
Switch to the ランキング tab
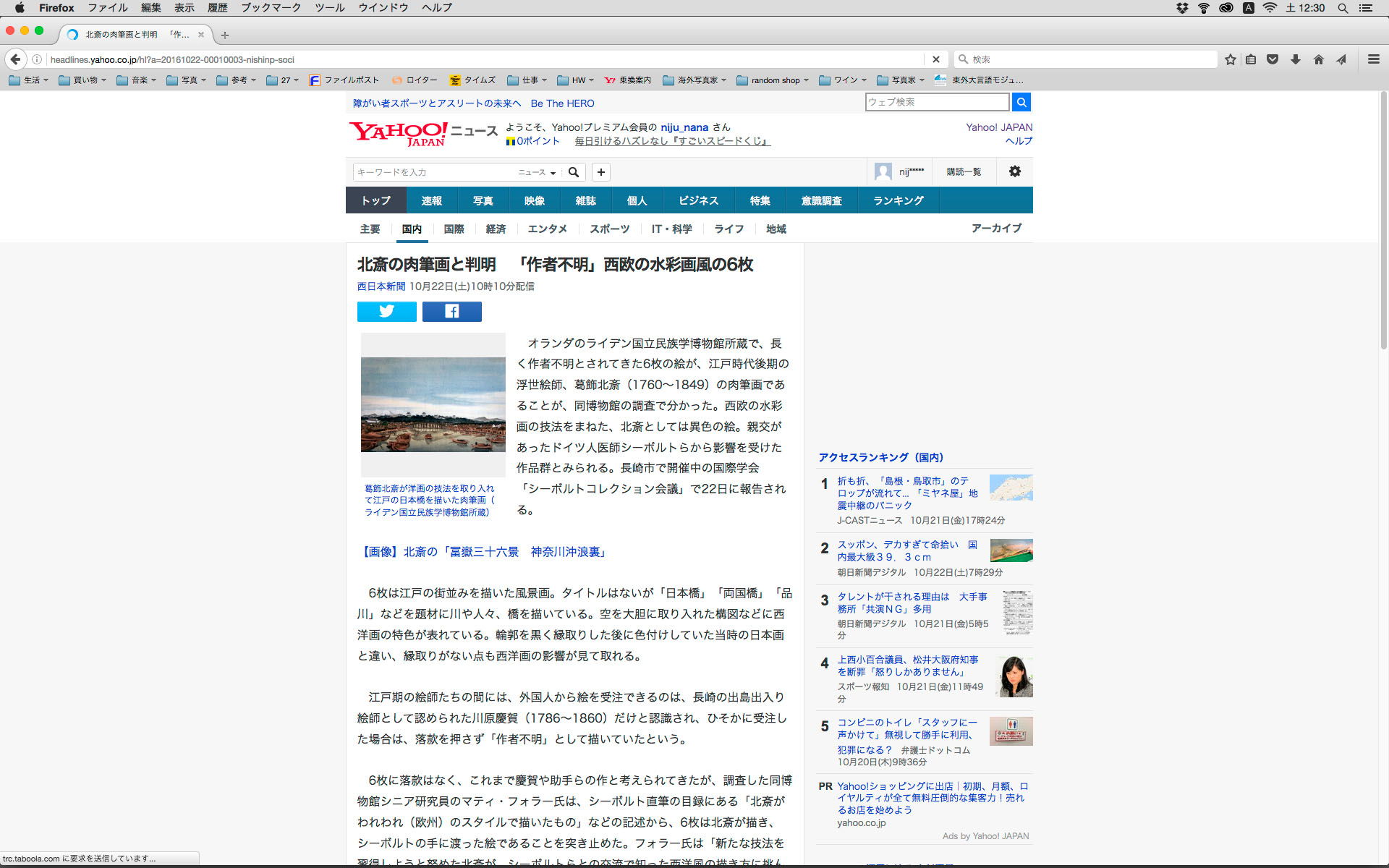[898, 200]
